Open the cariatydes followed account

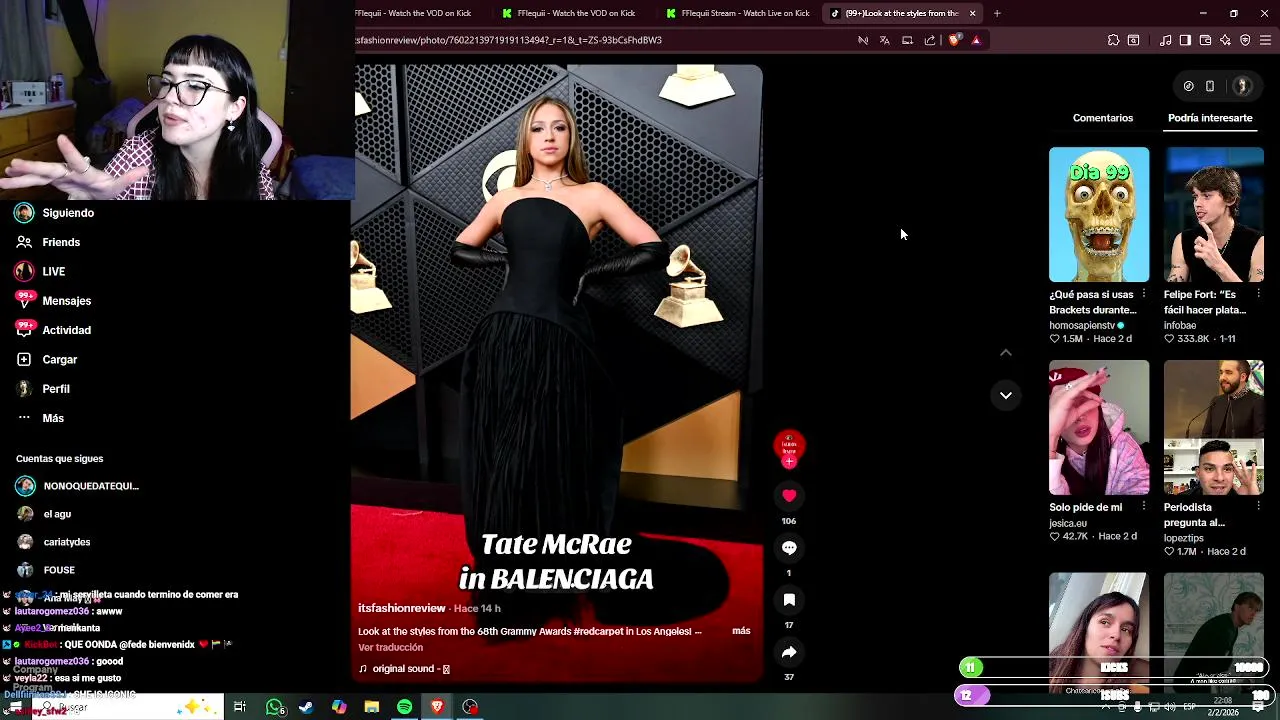(x=54, y=542)
